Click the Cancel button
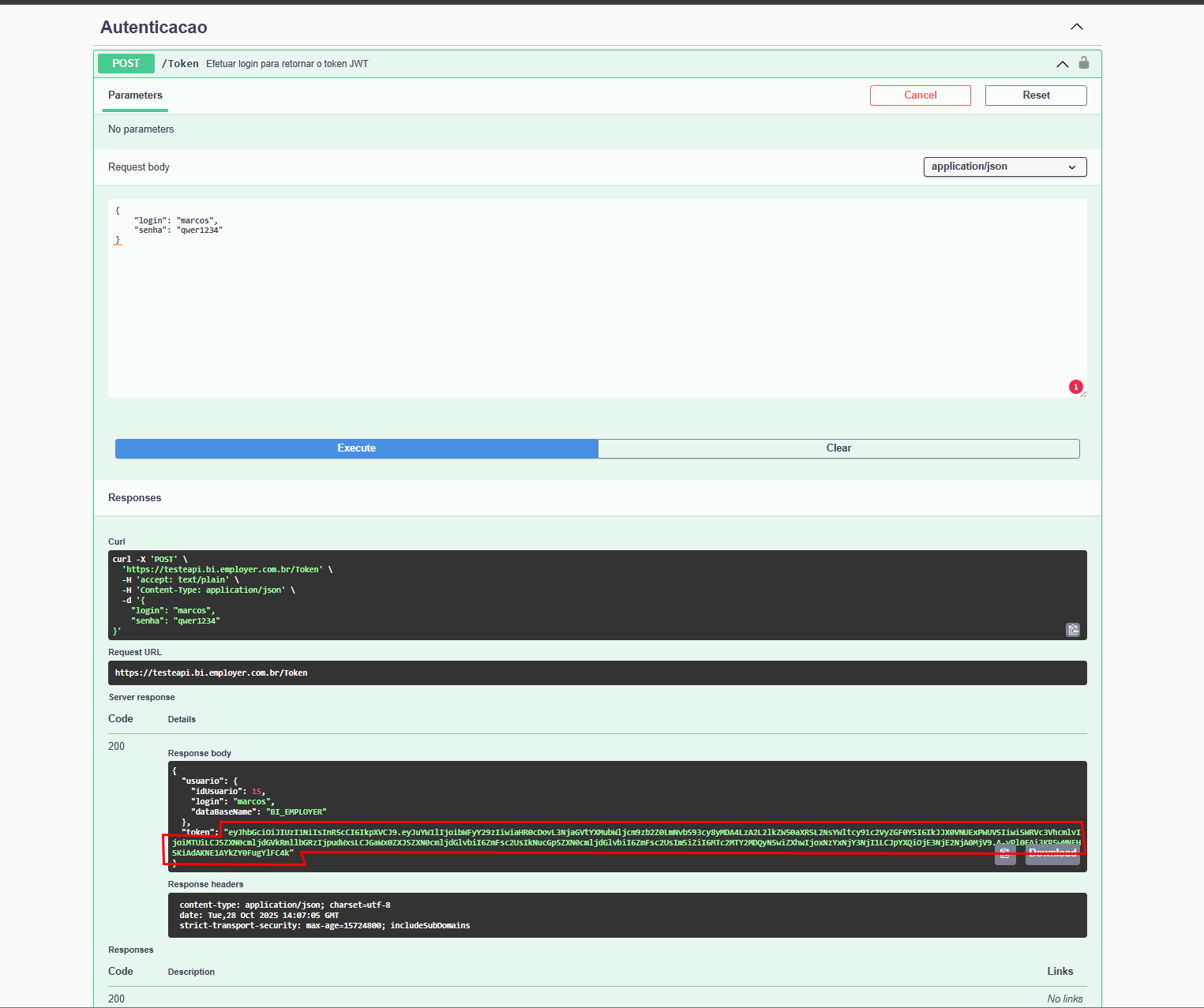Screen dimensions: 1204x1008 [921, 96]
